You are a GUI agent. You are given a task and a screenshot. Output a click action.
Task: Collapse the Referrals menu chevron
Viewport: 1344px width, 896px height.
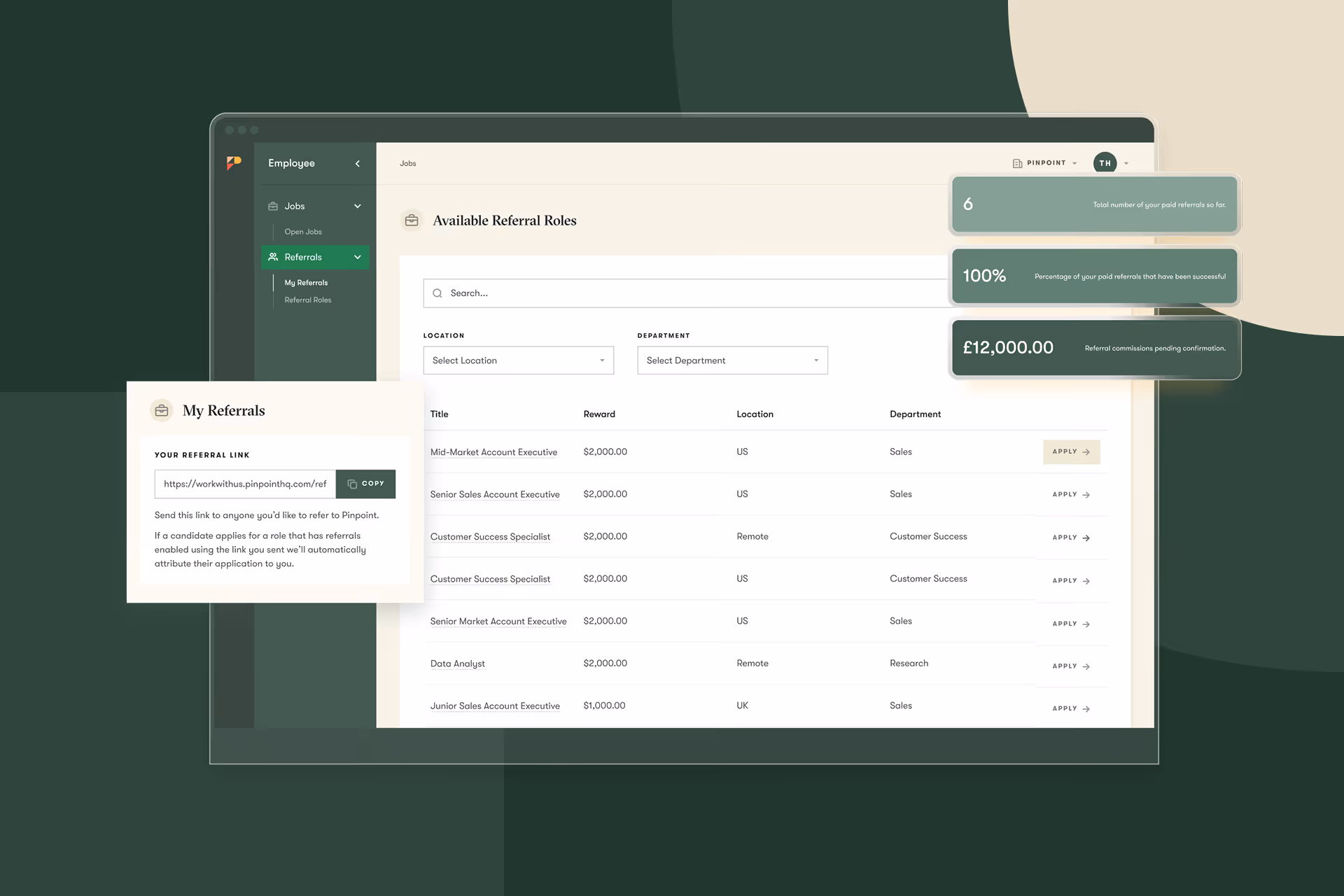click(358, 257)
